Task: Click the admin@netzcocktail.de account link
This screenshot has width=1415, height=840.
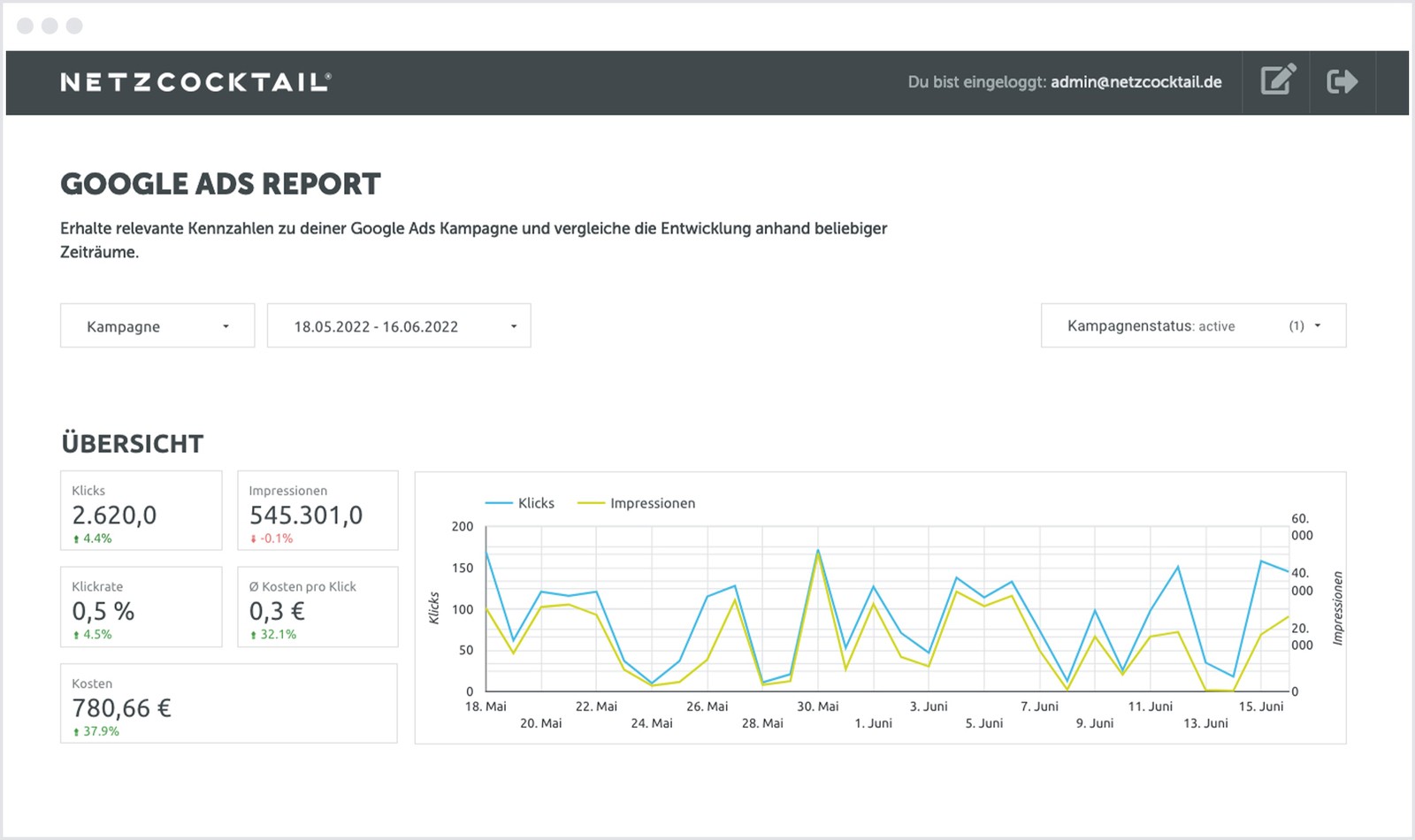Action: (x=1136, y=82)
